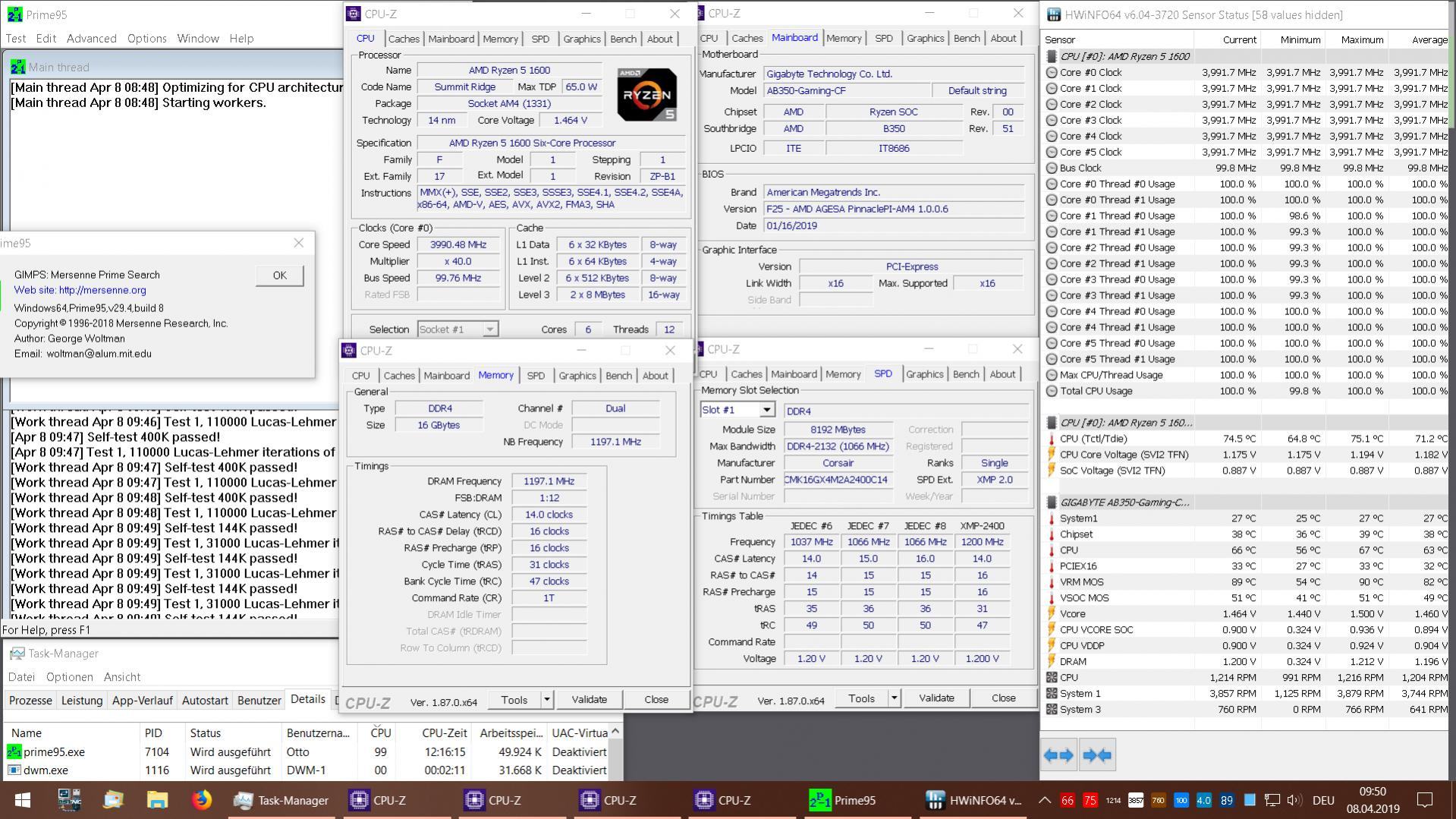Click the CPU (Tctl/Tdie) thermometer icon

1052,439
